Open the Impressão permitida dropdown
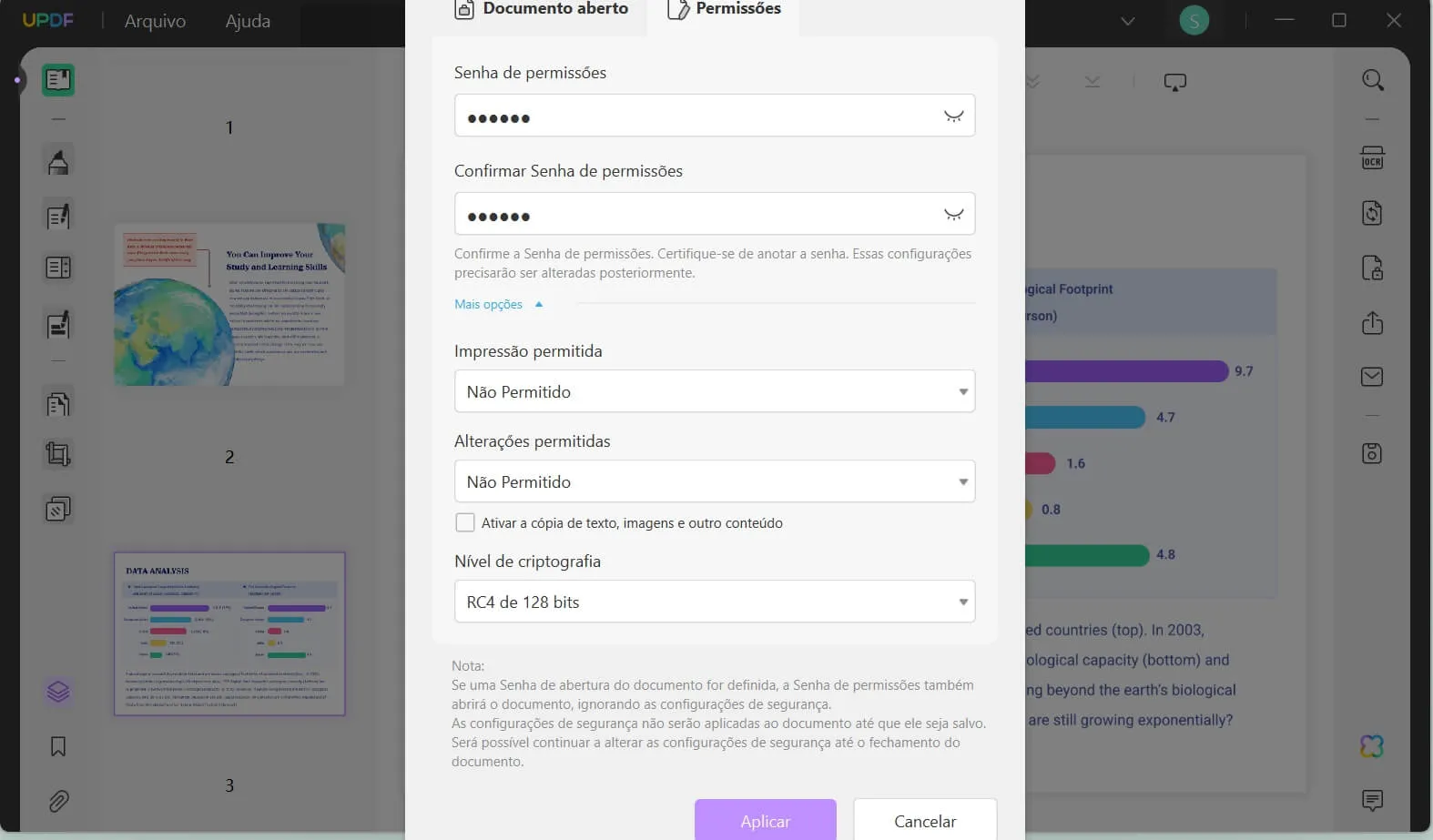The width and height of the screenshot is (1433, 840). (x=962, y=391)
